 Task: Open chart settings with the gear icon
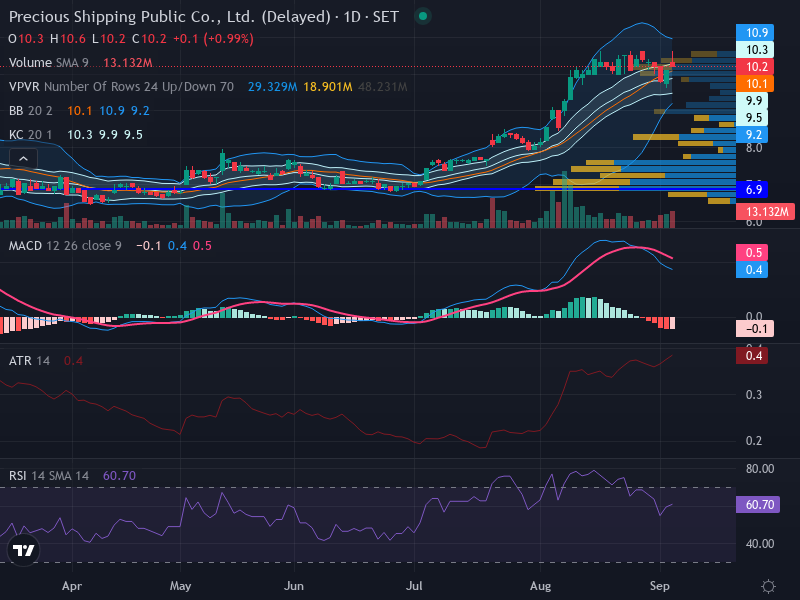pos(768,586)
